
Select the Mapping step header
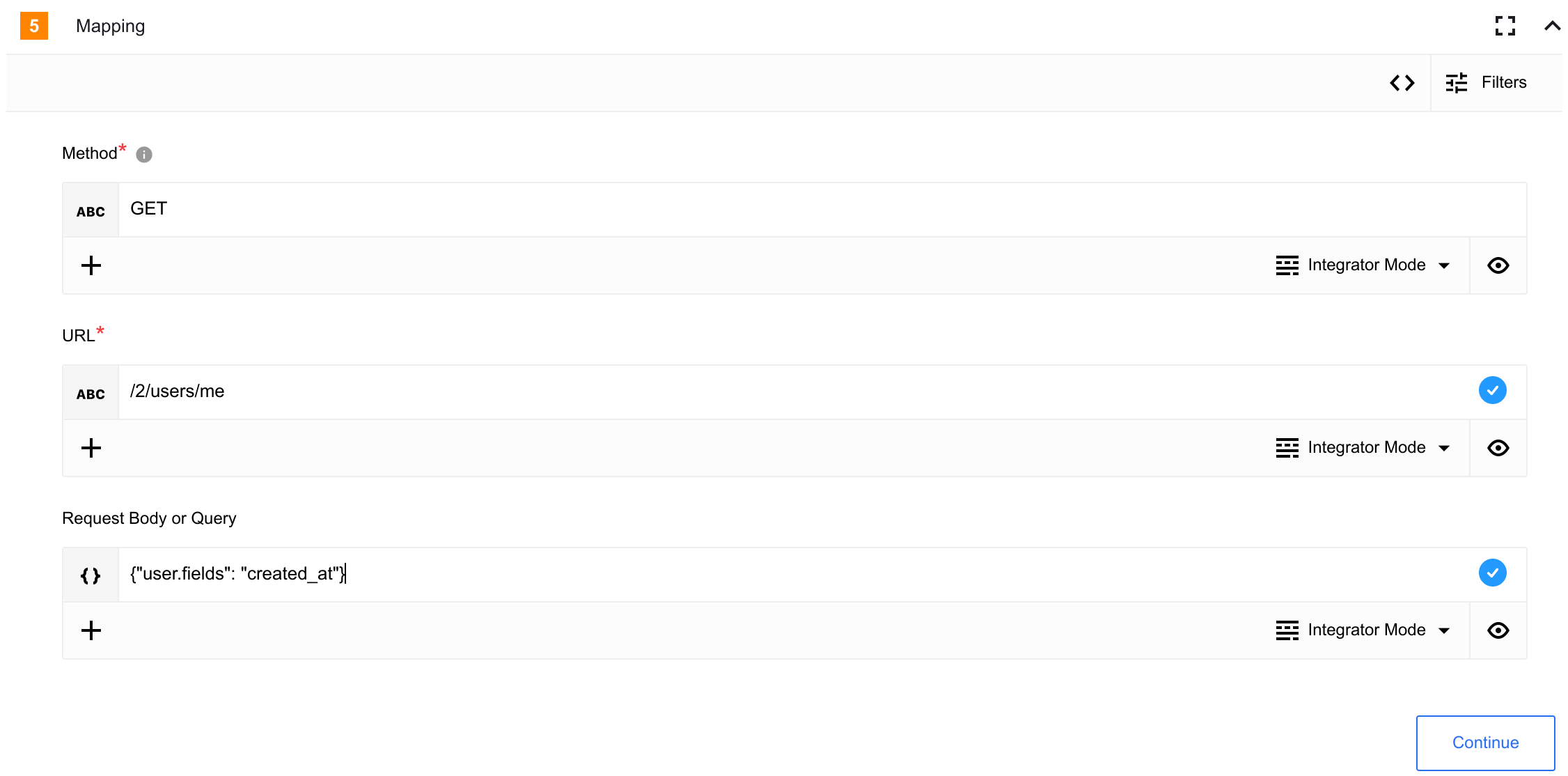(110, 26)
